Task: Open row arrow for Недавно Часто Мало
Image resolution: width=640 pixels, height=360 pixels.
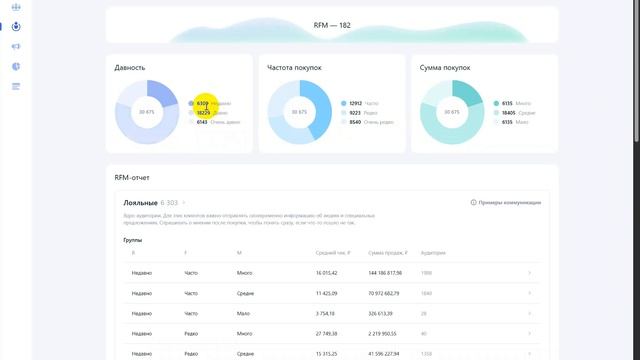Action: 529,313
